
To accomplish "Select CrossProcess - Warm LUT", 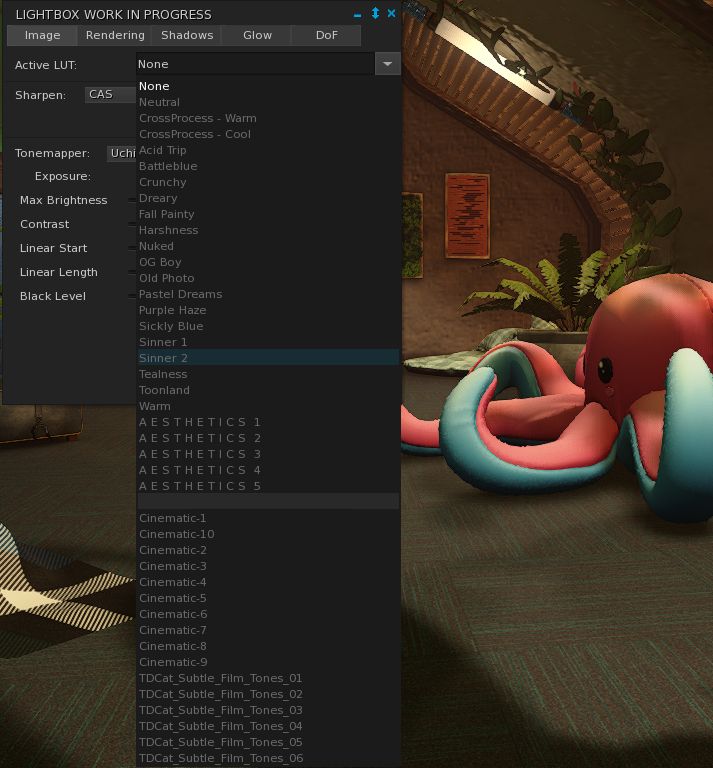I will pyautogui.click(x=268, y=118).
